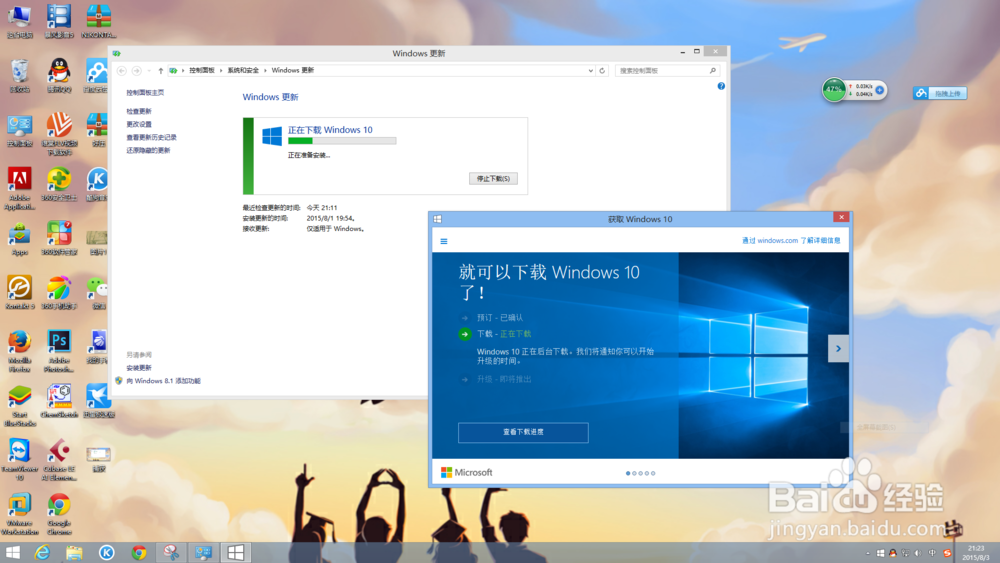Click 向 Windows 8.1 添加功能 link
Image resolution: width=1000 pixels, height=563 pixels.
coord(163,381)
